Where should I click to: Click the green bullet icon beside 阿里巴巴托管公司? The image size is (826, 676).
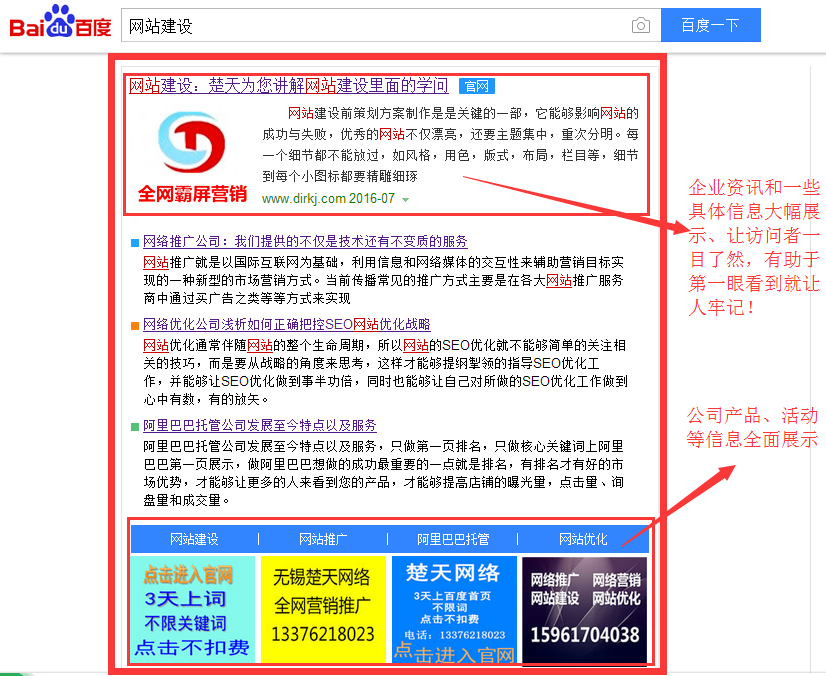(x=135, y=426)
